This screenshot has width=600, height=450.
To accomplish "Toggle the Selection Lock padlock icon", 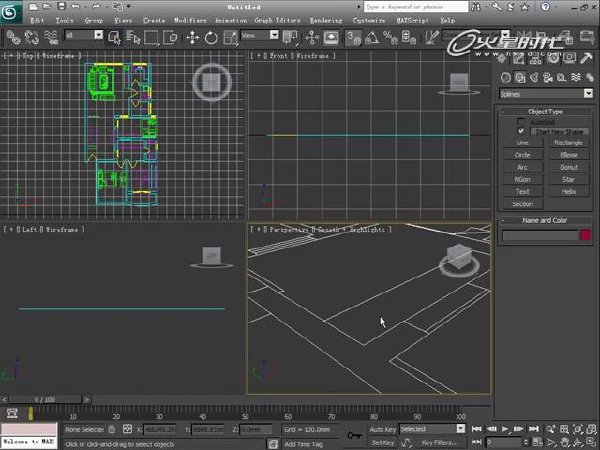I will (111, 429).
